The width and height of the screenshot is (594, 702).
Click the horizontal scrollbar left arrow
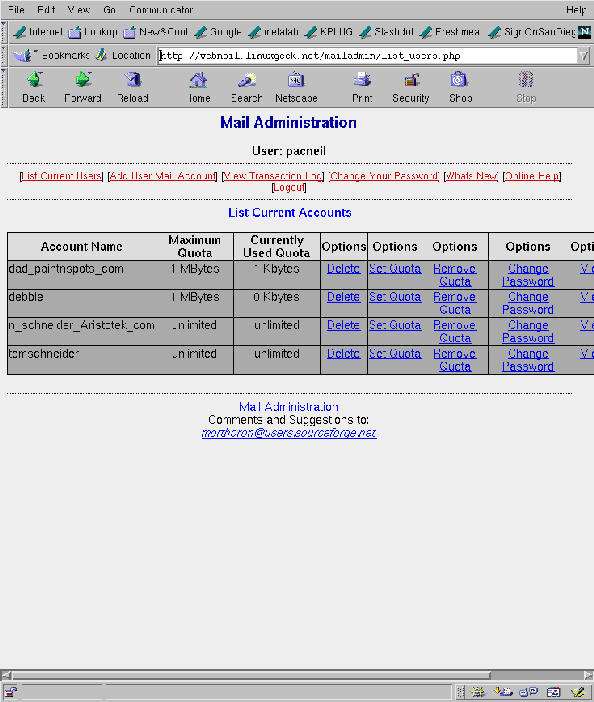pos(6,675)
